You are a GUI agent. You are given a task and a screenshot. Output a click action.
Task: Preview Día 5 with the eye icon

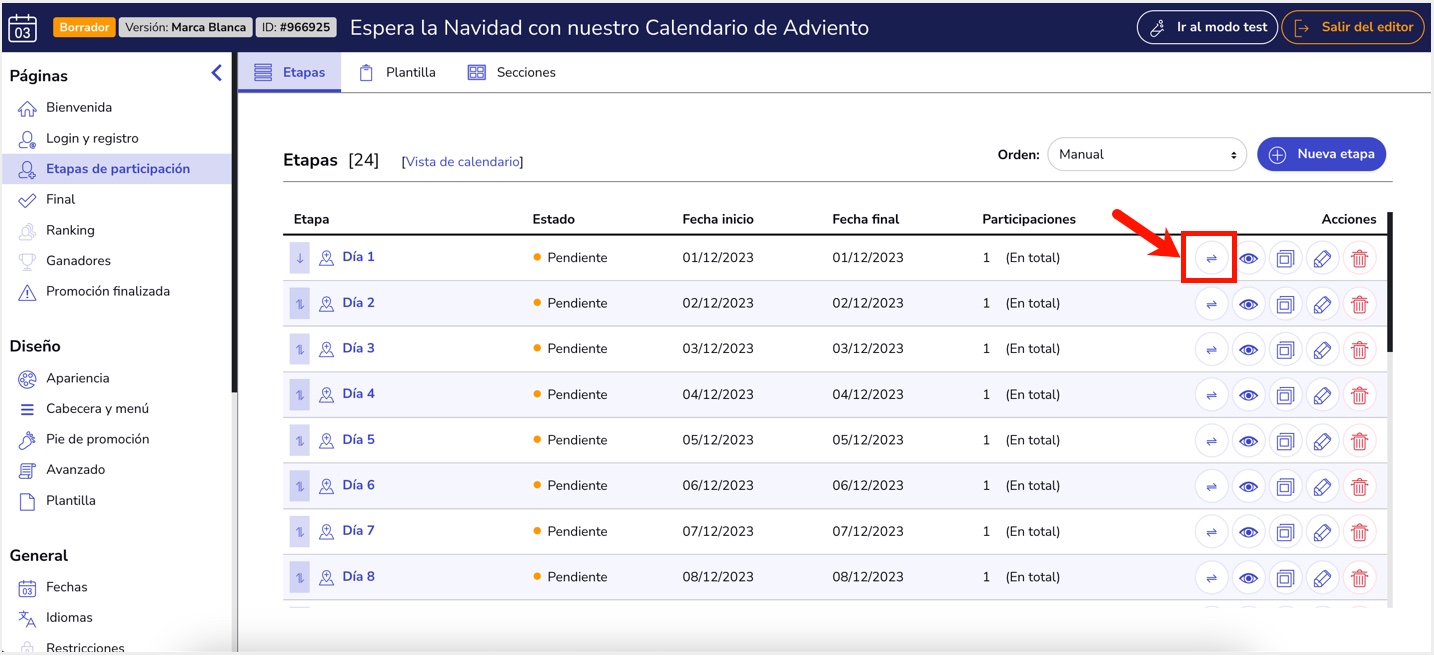pos(1248,441)
